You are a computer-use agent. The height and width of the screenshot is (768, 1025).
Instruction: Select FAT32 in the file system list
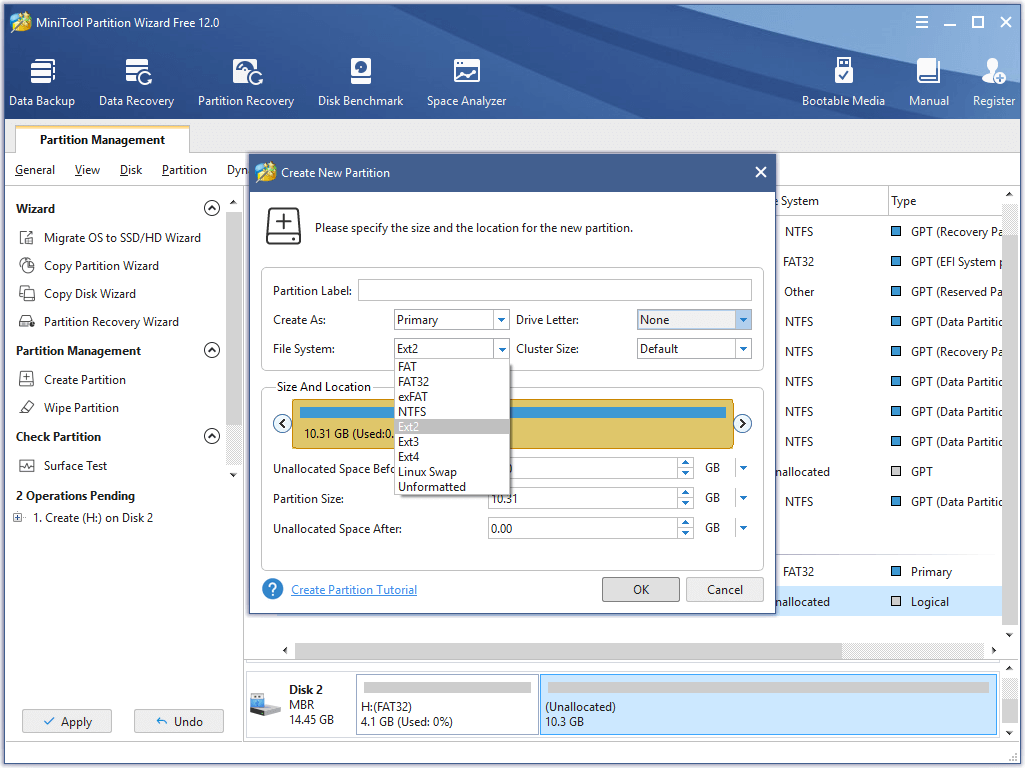pyautogui.click(x=452, y=382)
